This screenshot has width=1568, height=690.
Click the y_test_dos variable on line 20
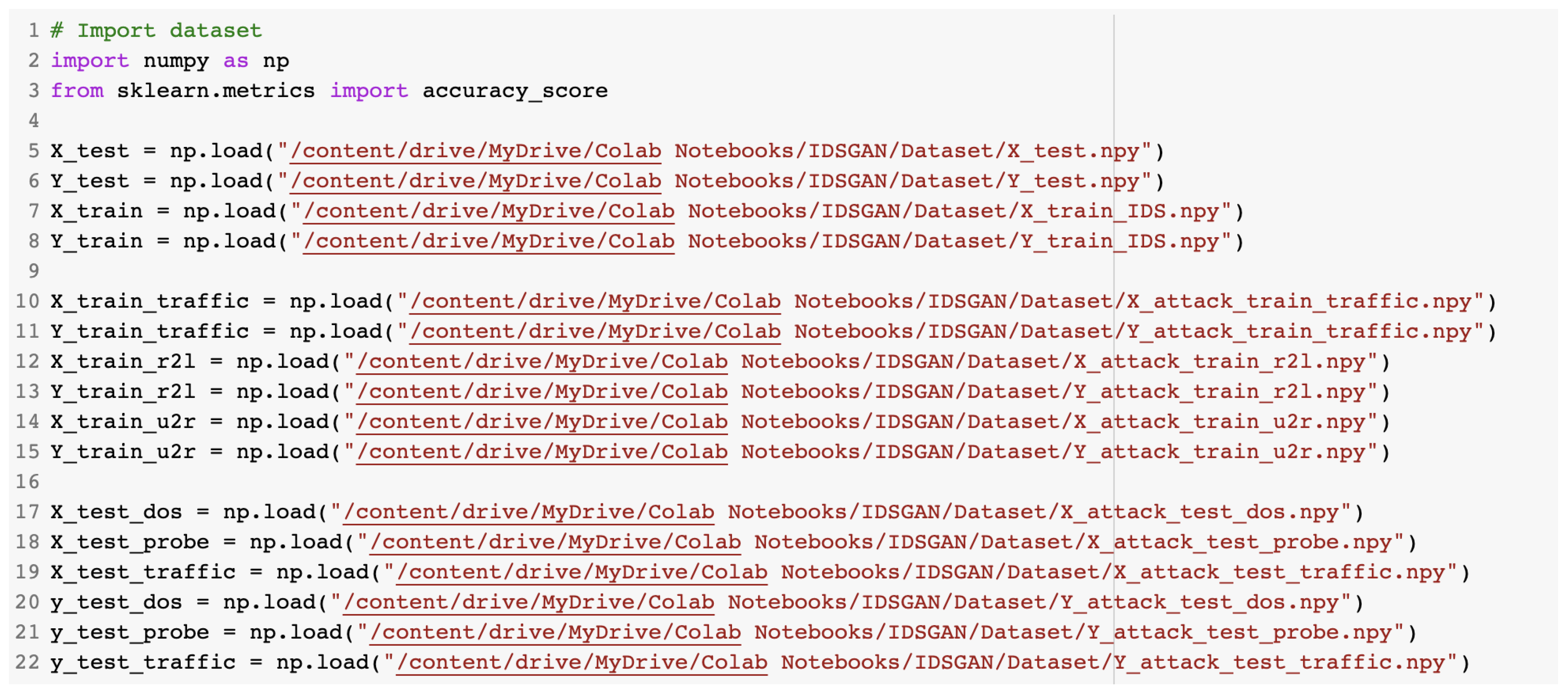click(x=116, y=602)
